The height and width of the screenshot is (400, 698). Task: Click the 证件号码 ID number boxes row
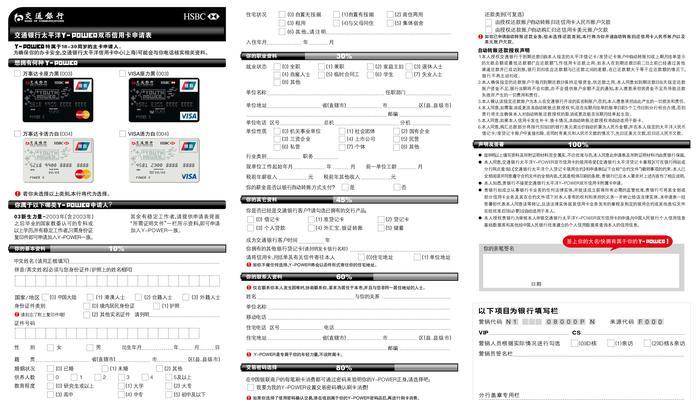[x=107, y=333]
